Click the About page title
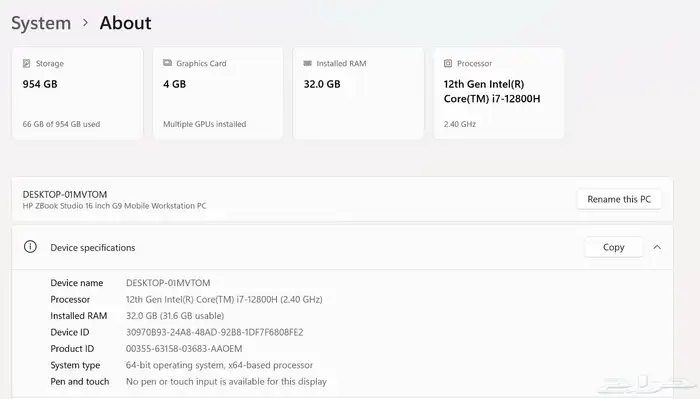 (125, 23)
